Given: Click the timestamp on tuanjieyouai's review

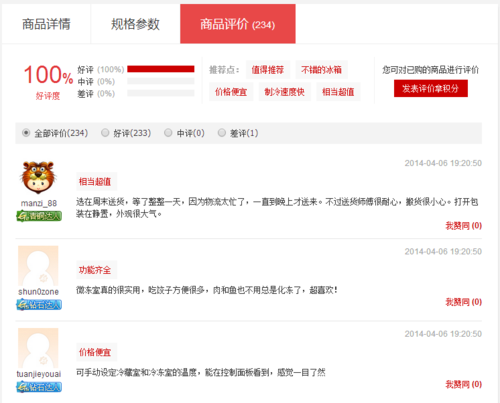Looking at the screenshot, I should click(x=443, y=334).
